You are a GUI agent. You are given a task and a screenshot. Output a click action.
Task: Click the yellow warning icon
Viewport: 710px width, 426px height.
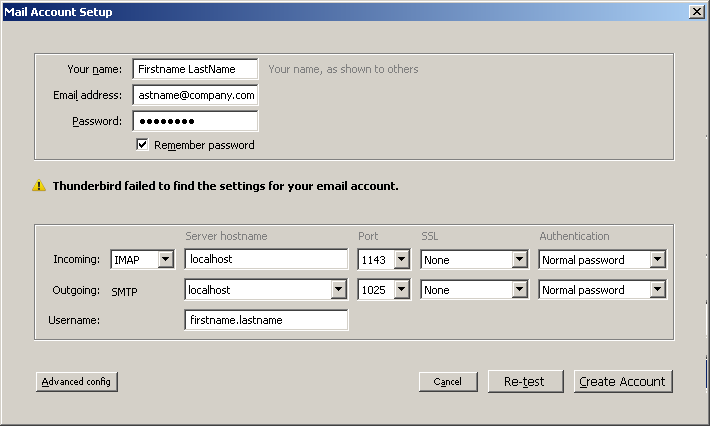click(39, 186)
